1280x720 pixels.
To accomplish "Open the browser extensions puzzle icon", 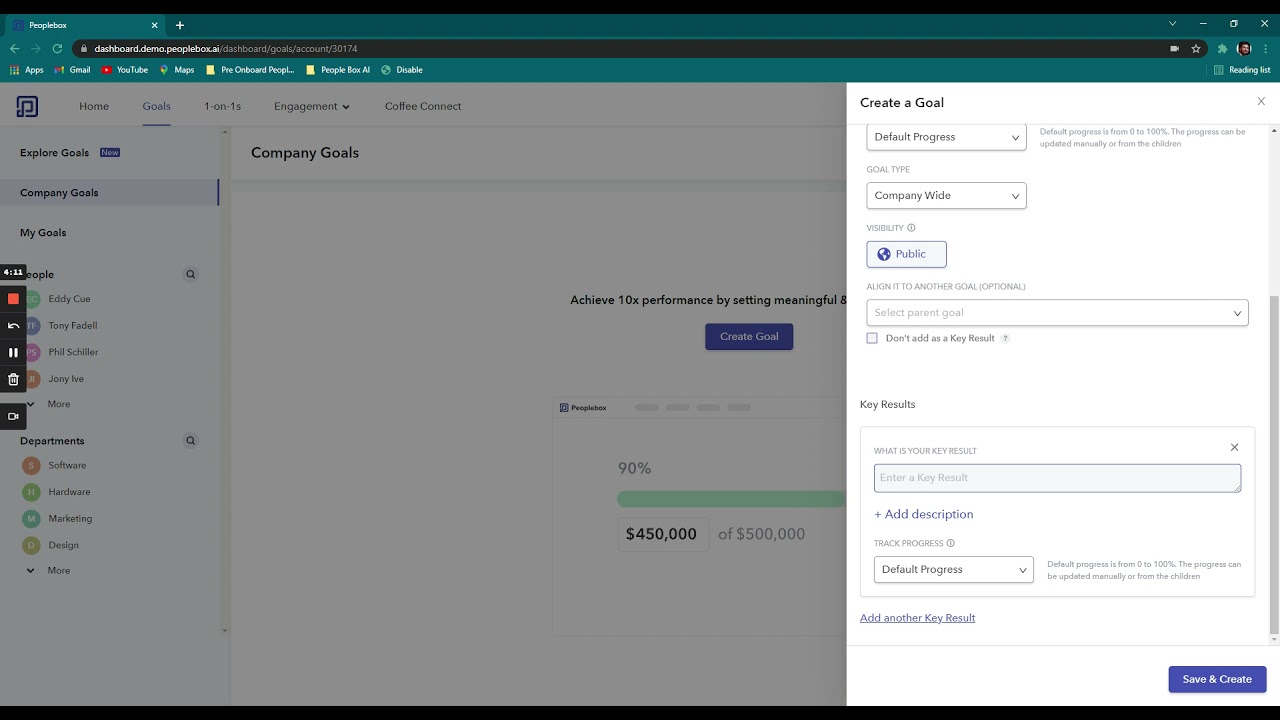I will coord(1222,48).
